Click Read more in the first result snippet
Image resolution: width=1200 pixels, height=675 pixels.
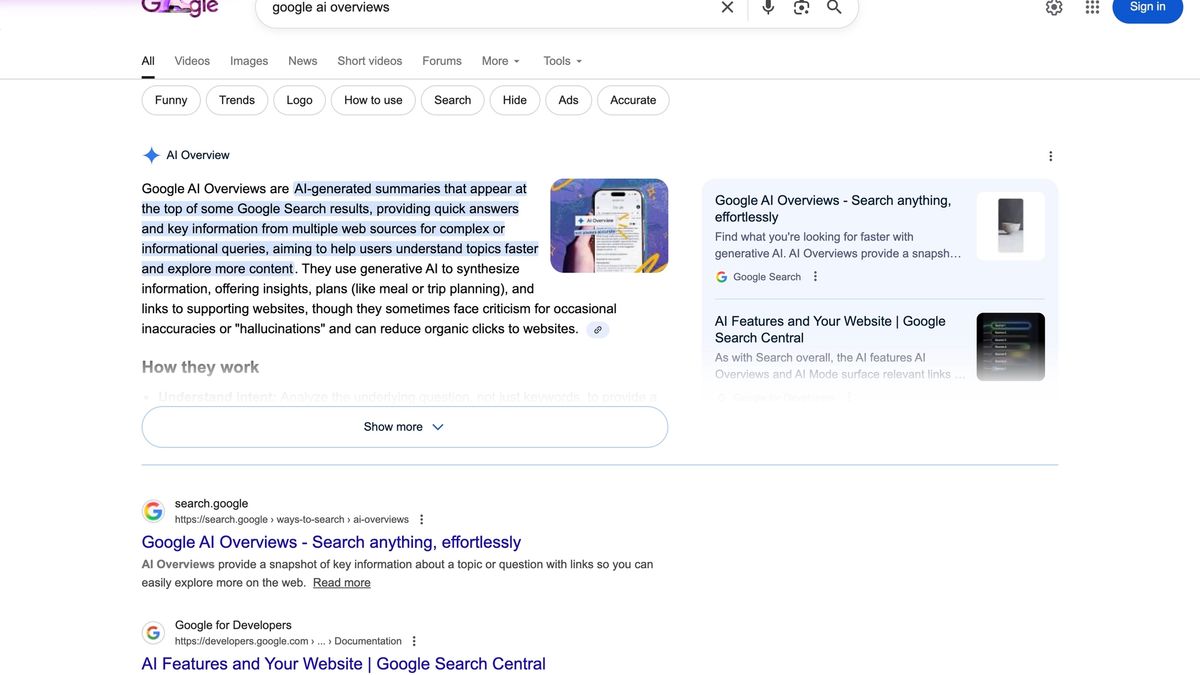342,583
